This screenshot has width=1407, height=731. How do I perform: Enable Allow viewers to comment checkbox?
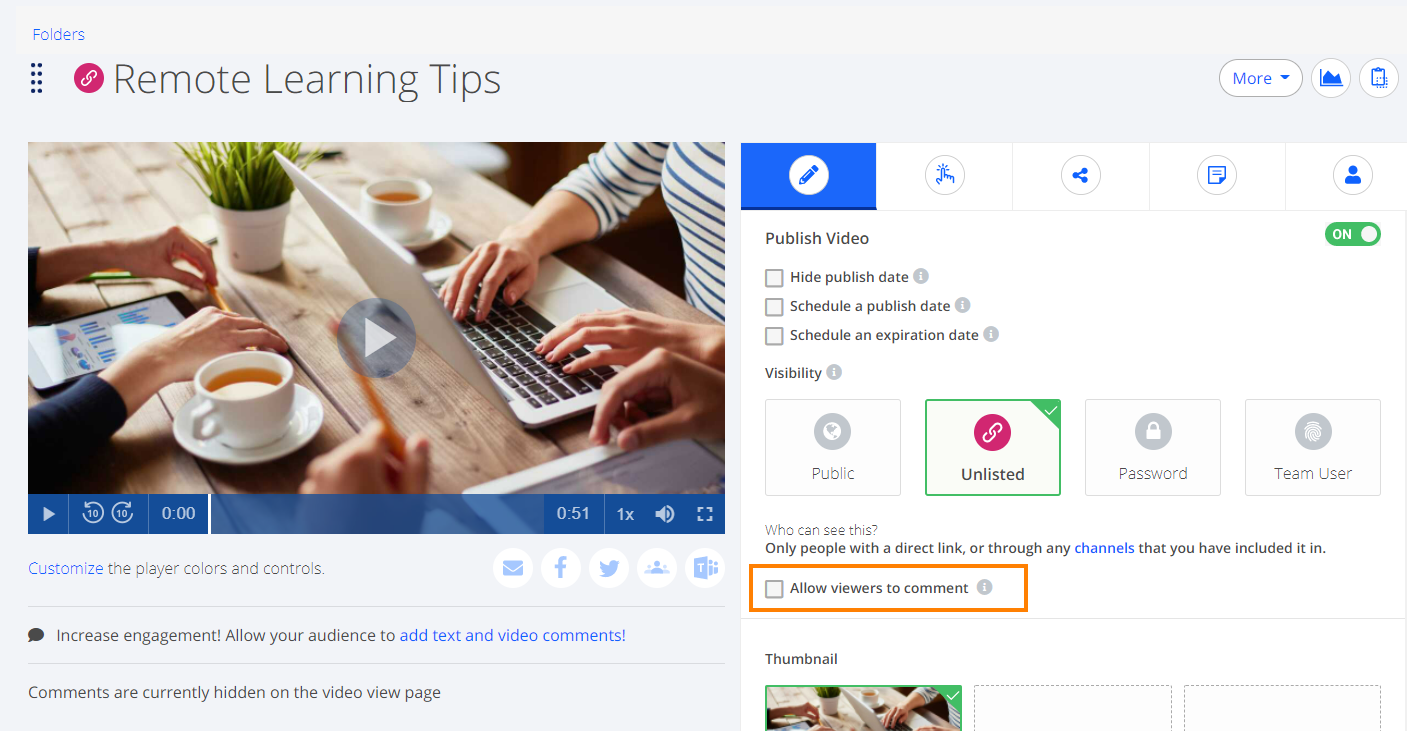[x=774, y=589]
